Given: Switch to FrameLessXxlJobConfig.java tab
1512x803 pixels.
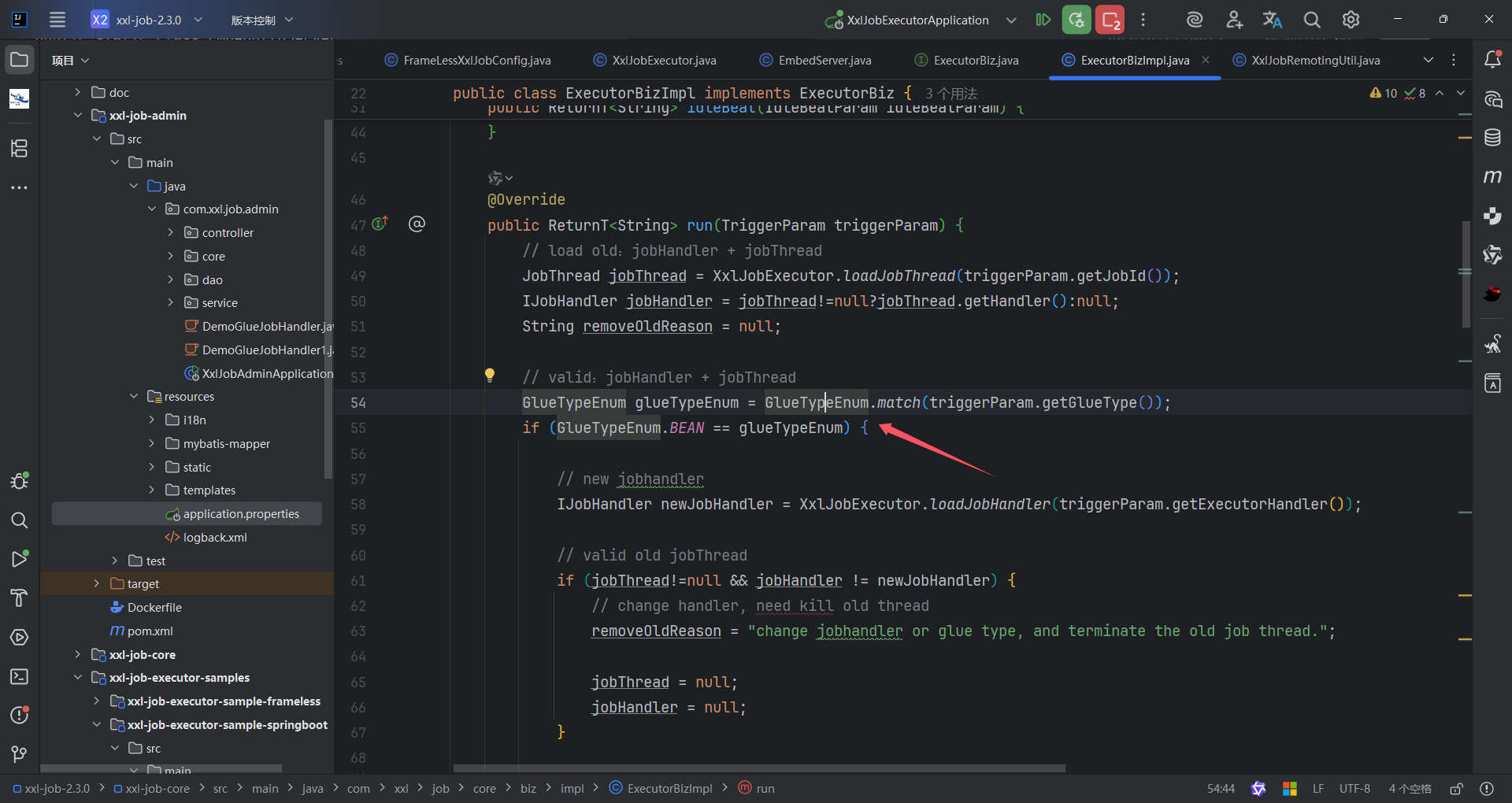Looking at the screenshot, I should (468, 61).
